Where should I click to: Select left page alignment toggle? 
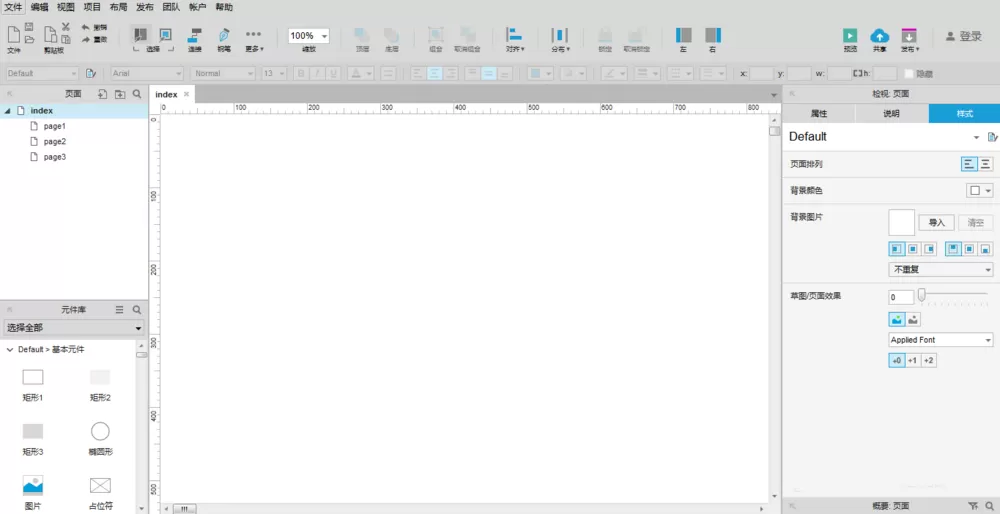click(x=969, y=164)
